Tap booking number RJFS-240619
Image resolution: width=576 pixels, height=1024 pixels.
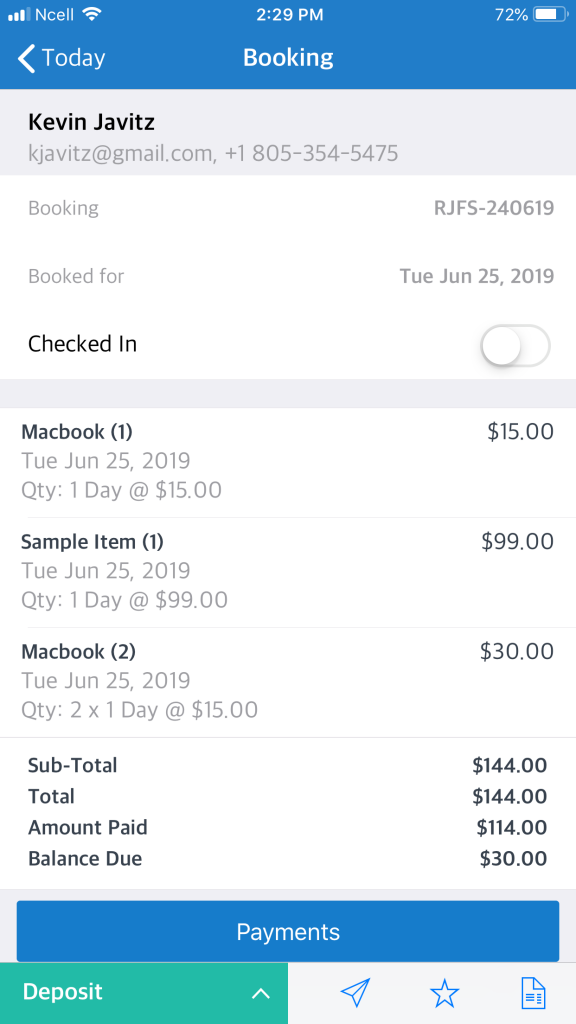pos(494,208)
